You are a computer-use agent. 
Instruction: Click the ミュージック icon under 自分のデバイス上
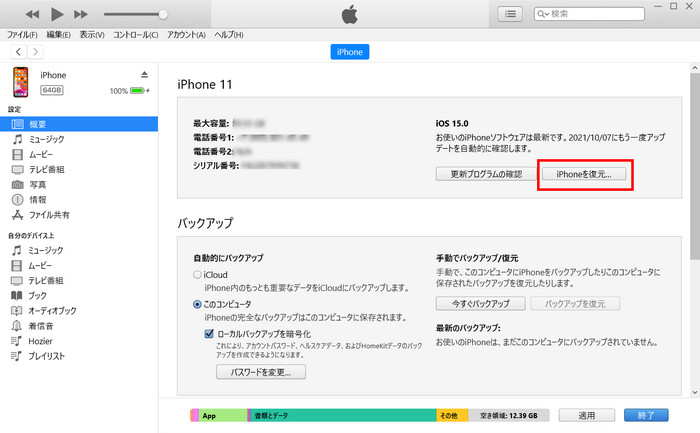17,250
